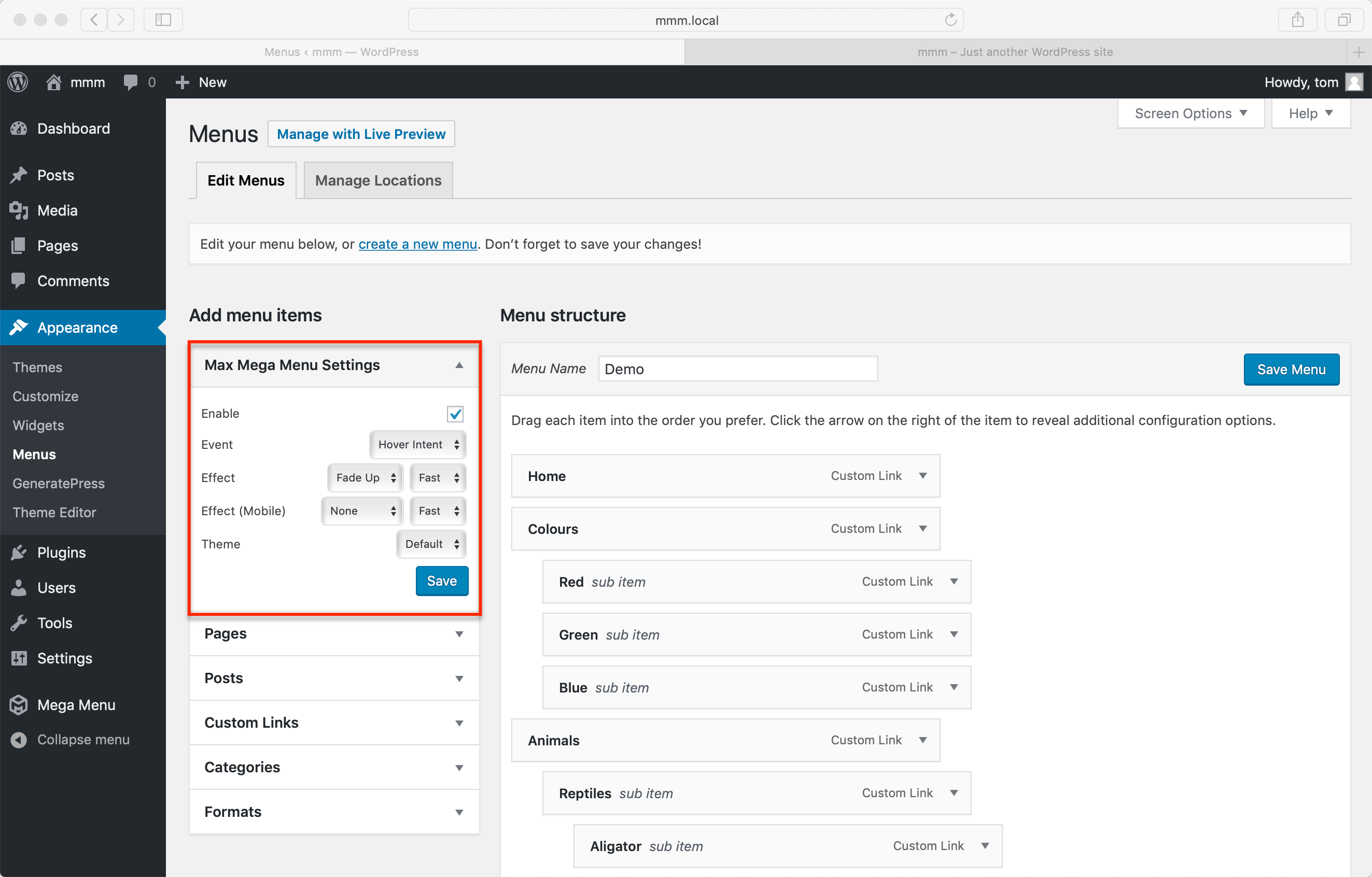The width and height of the screenshot is (1372, 877).
Task: Click the Mega Menu sidebar icon
Action: 19,705
